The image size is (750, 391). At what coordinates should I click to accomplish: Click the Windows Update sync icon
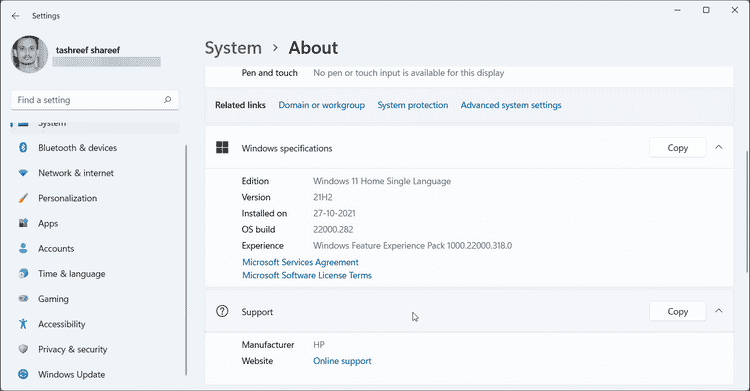pos(23,374)
